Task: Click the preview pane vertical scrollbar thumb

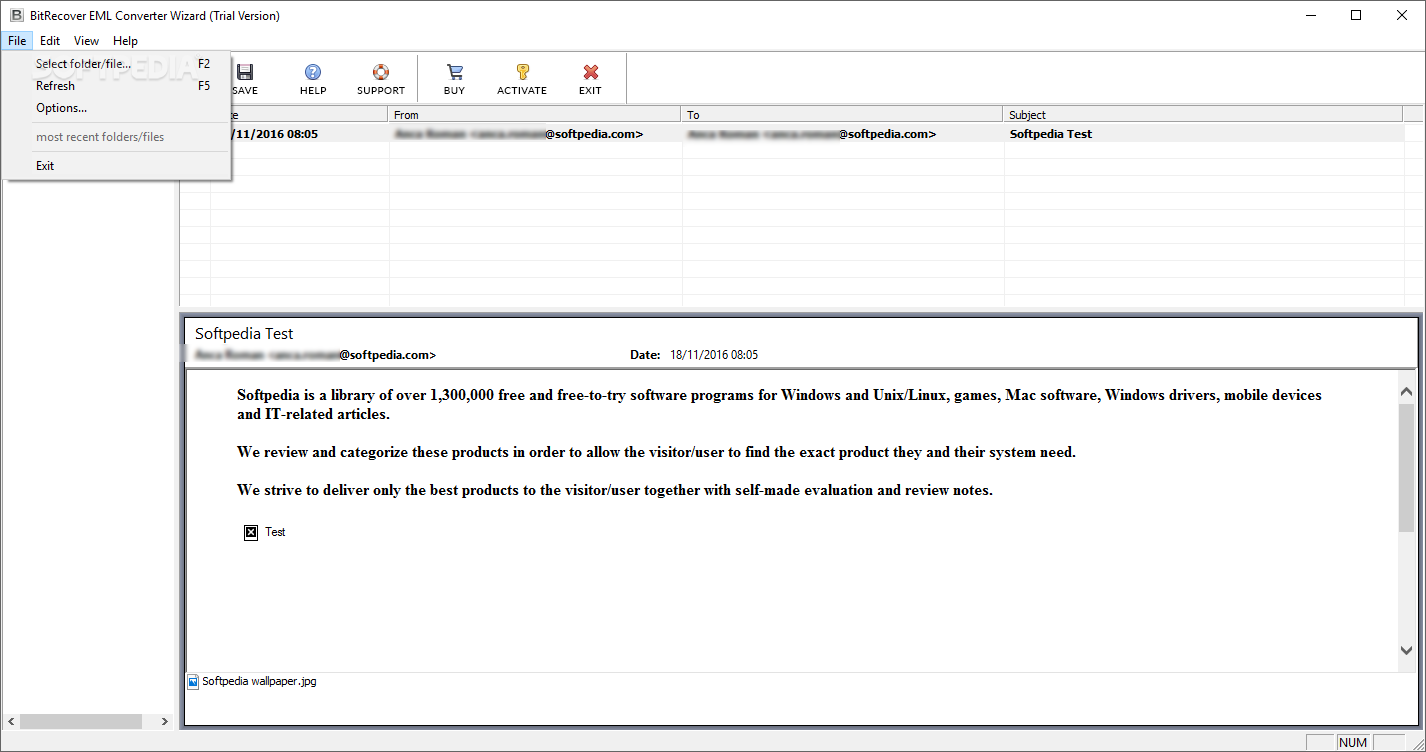Action: 1406,467
